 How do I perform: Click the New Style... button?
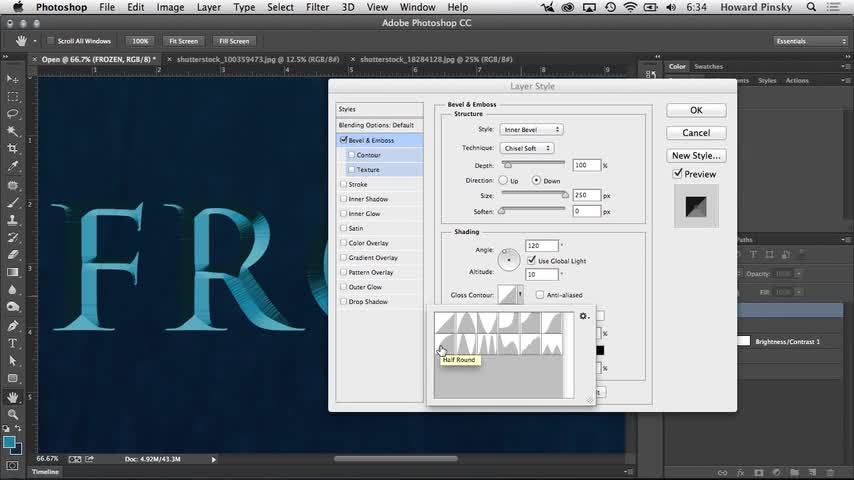pyautogui.click(x=696, y=155)
